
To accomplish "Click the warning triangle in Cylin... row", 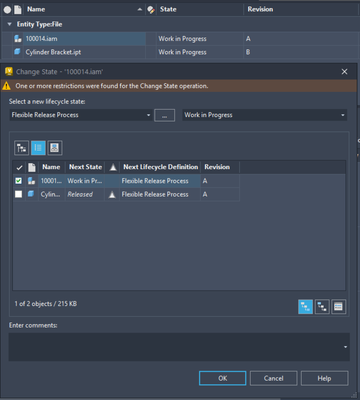I will coord(112,195).
